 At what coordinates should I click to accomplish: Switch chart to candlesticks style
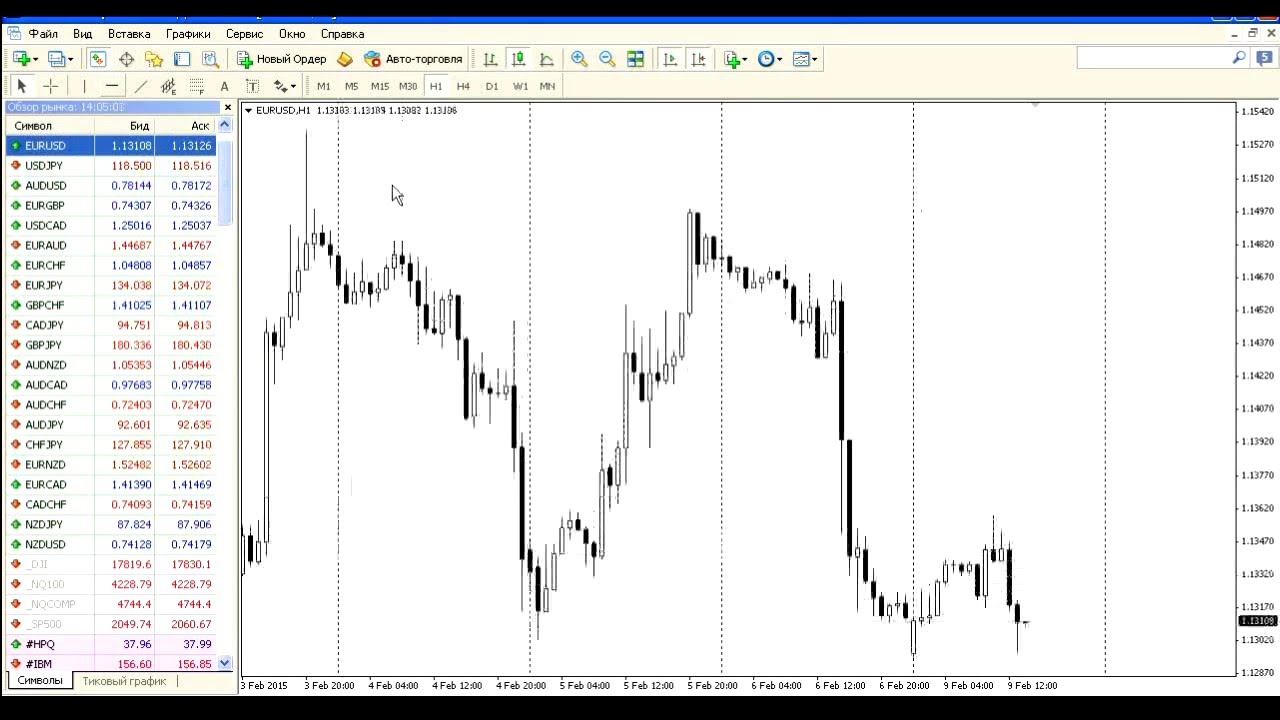pyautogui.click(x=518, y=59)
